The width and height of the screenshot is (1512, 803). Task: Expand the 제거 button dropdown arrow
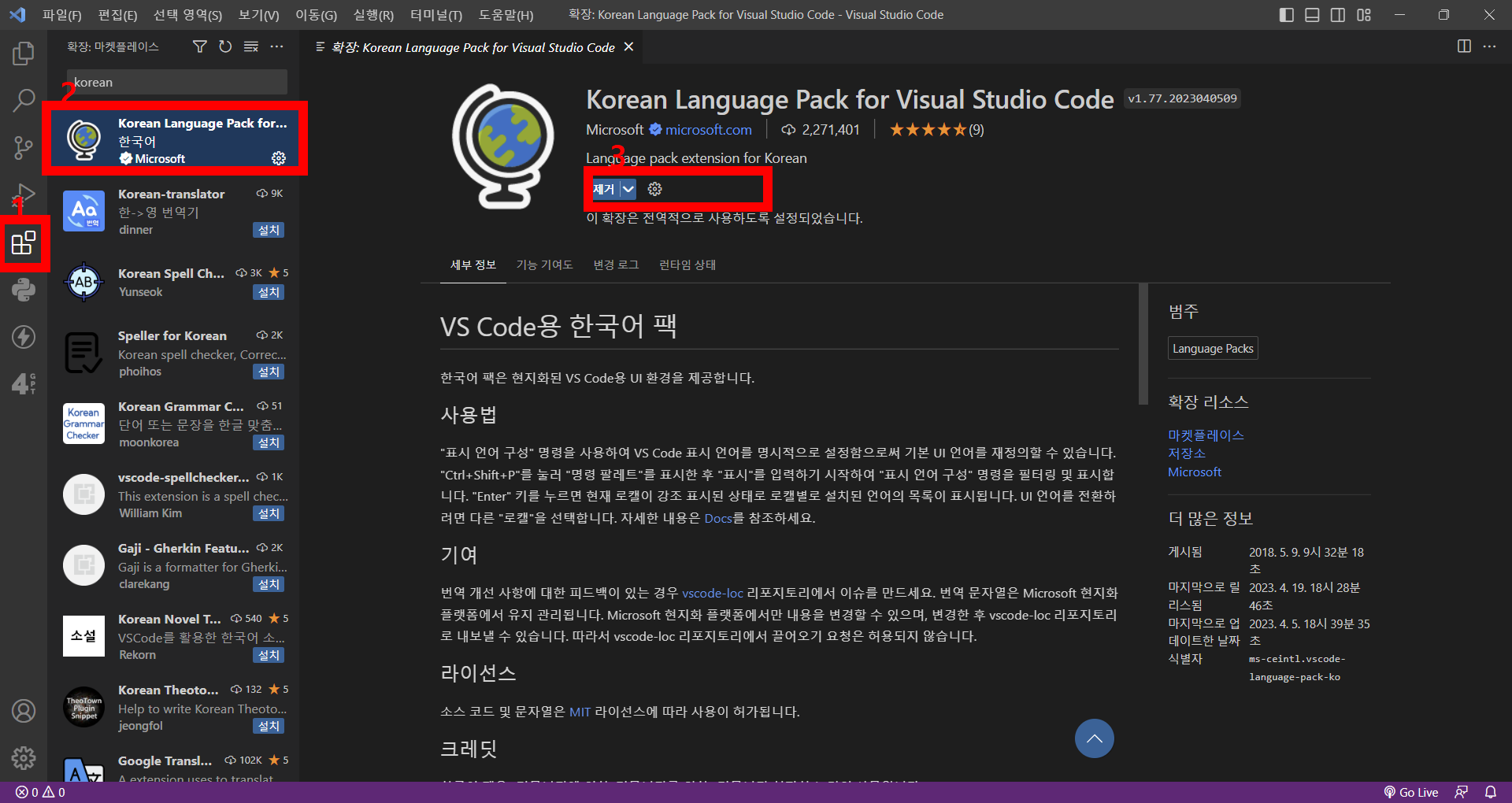coord(628,189)
